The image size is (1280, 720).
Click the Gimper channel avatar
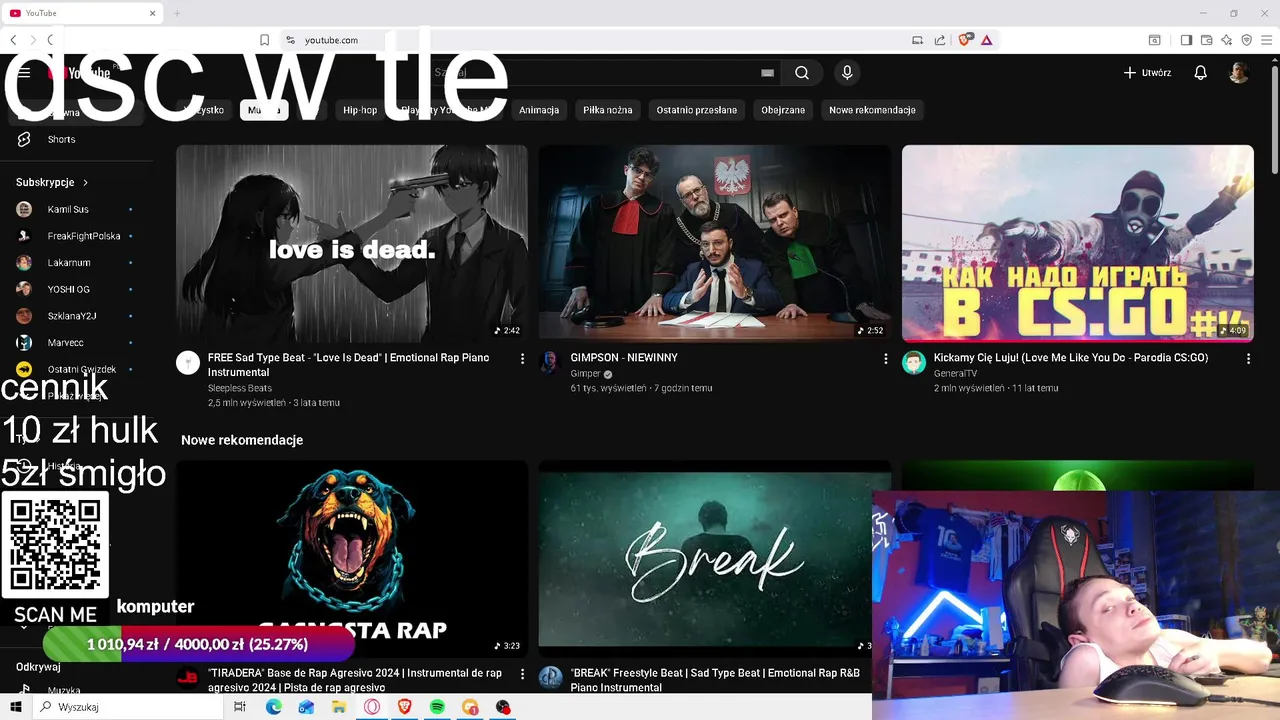[550, 362]
